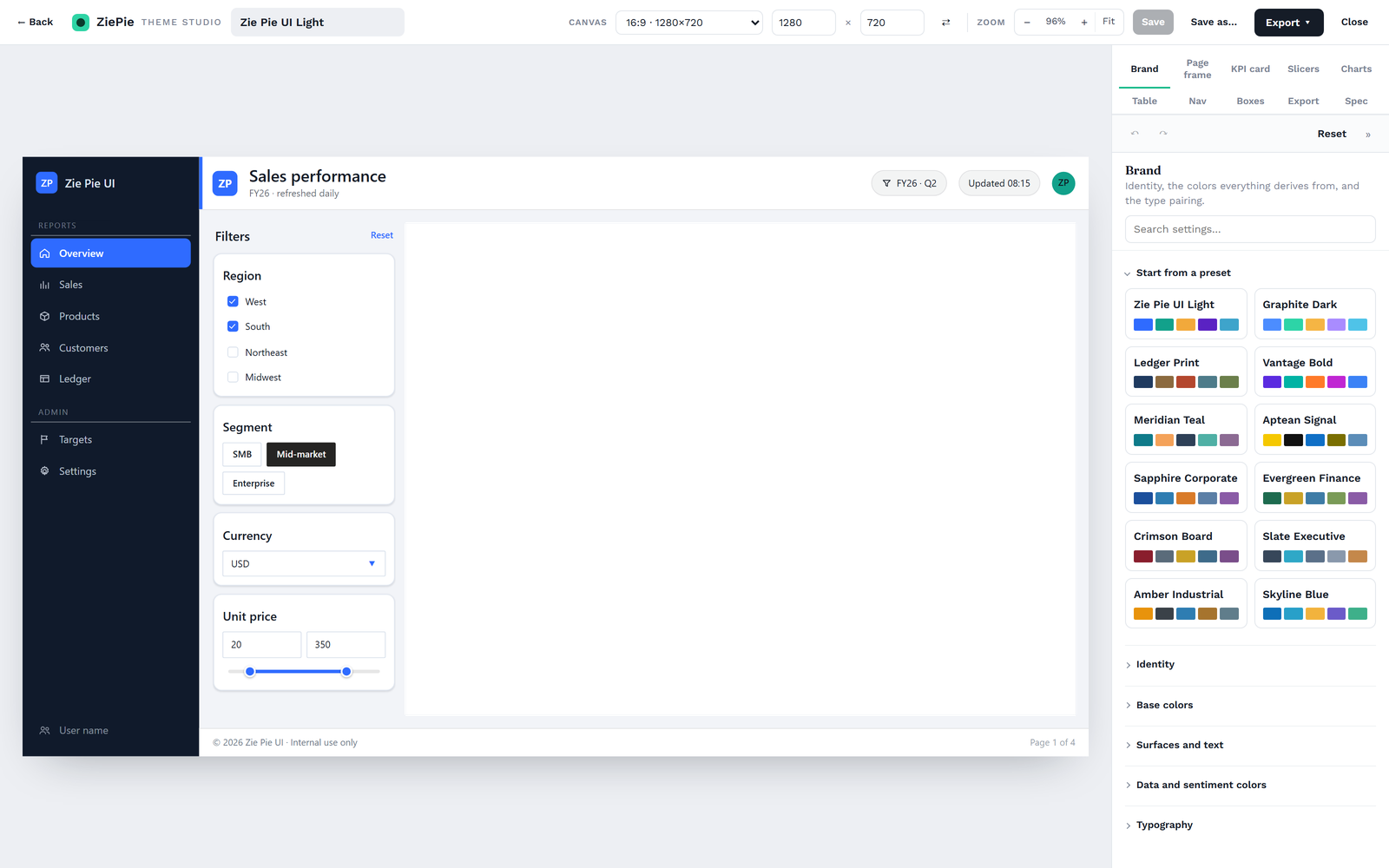The height and width of the screenshot is (868, 1389).
Task: Uncheck the South region checkbox
Action: (x=233, y=326)
